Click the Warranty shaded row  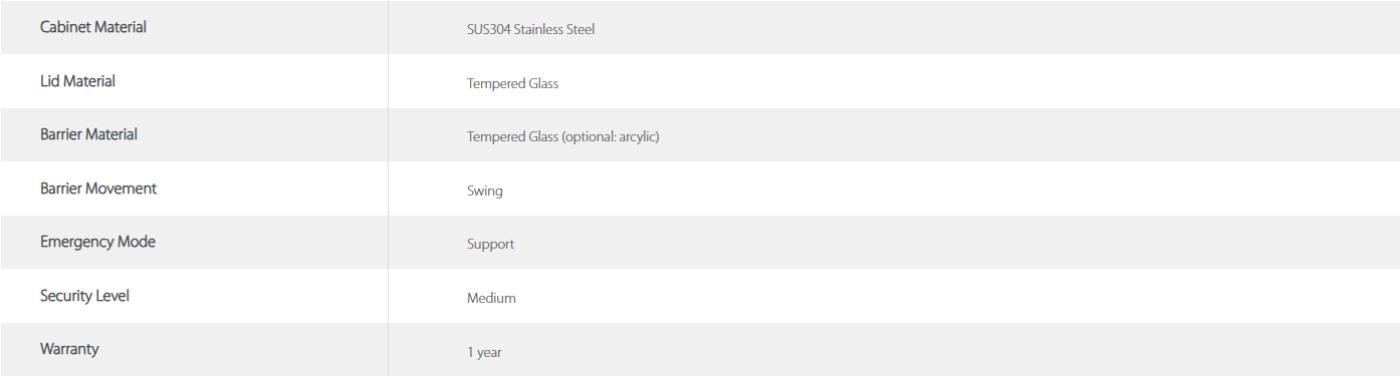click(x=700, y=351)
